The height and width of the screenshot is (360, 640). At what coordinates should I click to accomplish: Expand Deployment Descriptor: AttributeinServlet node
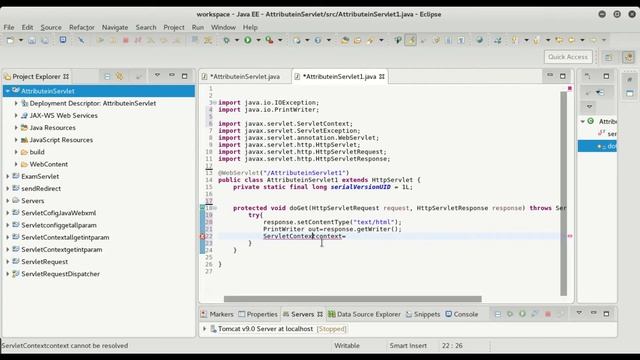click(16, 103)
